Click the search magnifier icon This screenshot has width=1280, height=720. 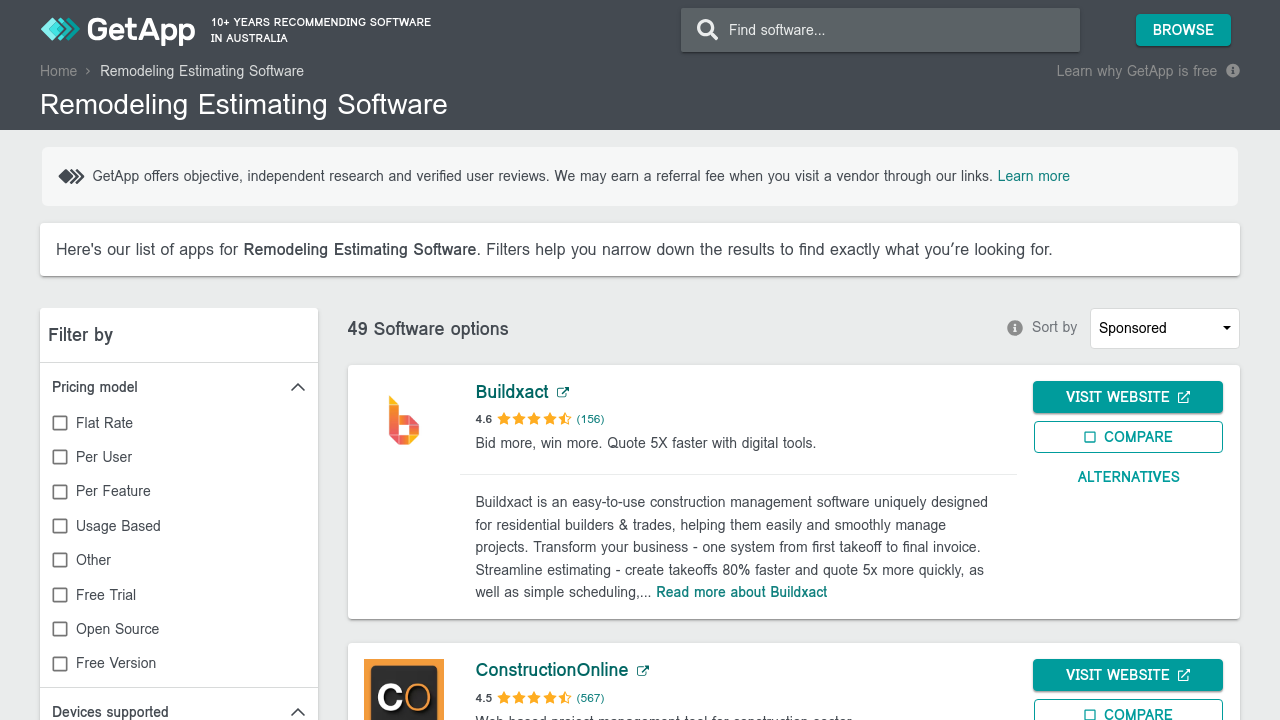pyautogui.click(x=707, y=30)
